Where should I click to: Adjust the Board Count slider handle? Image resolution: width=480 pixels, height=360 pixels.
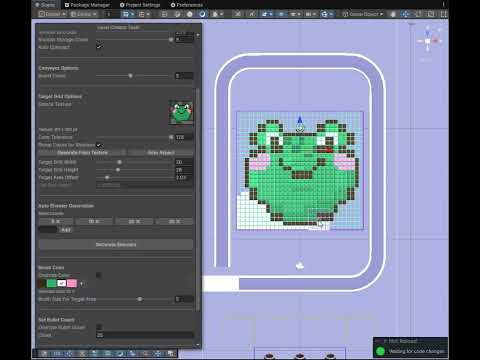tap(130, 76)
